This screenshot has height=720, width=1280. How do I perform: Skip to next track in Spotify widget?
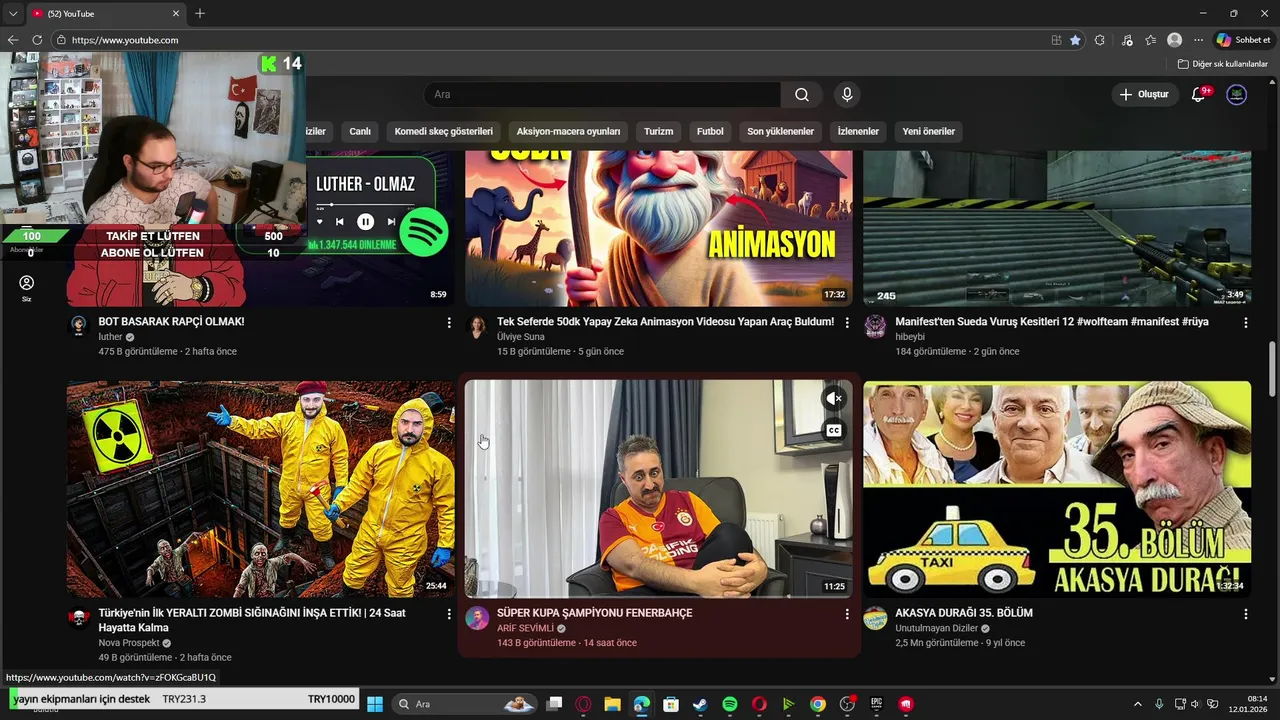point(391,222)
